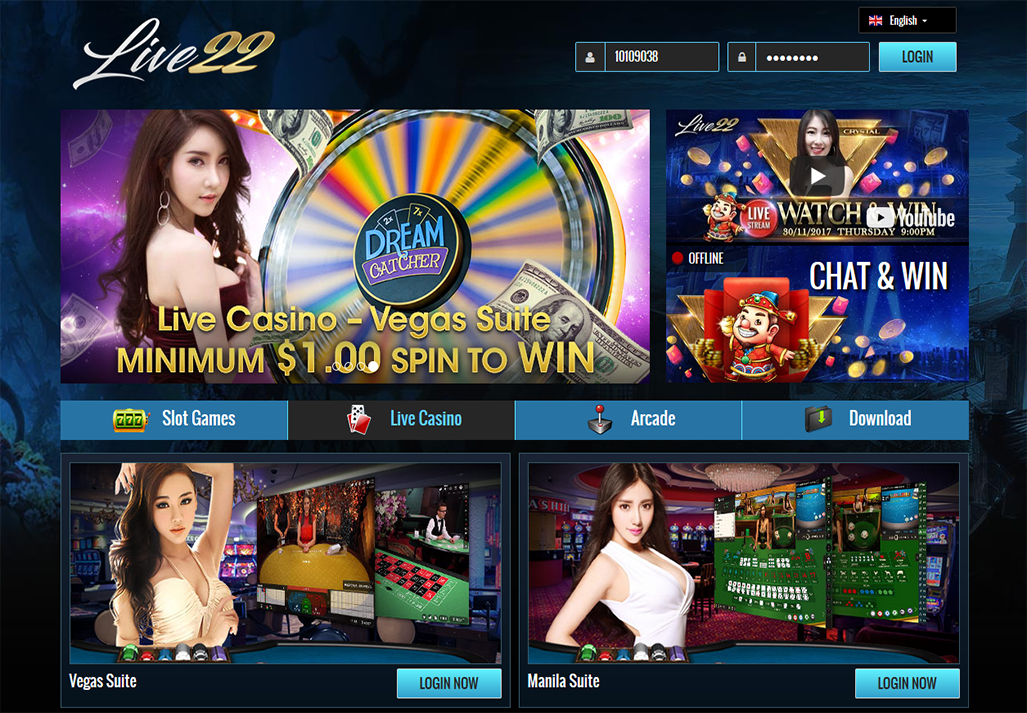Click the joystick Arcade icon
This screenshot has width=1027, height=713.
(599, 420)
